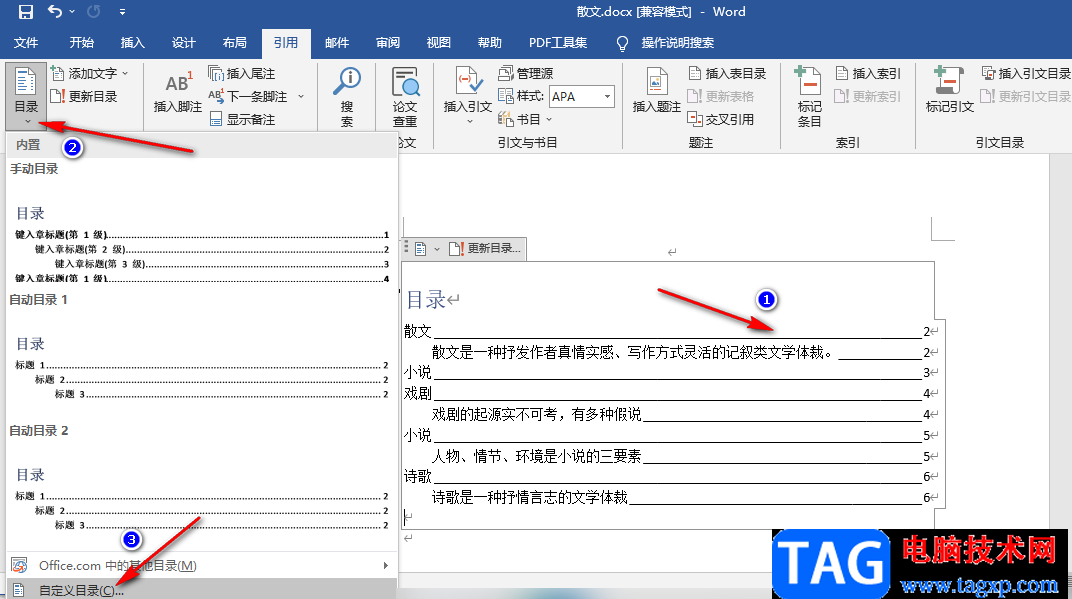
Task: Click the Save icon in title bar
Action: (25, 12)
